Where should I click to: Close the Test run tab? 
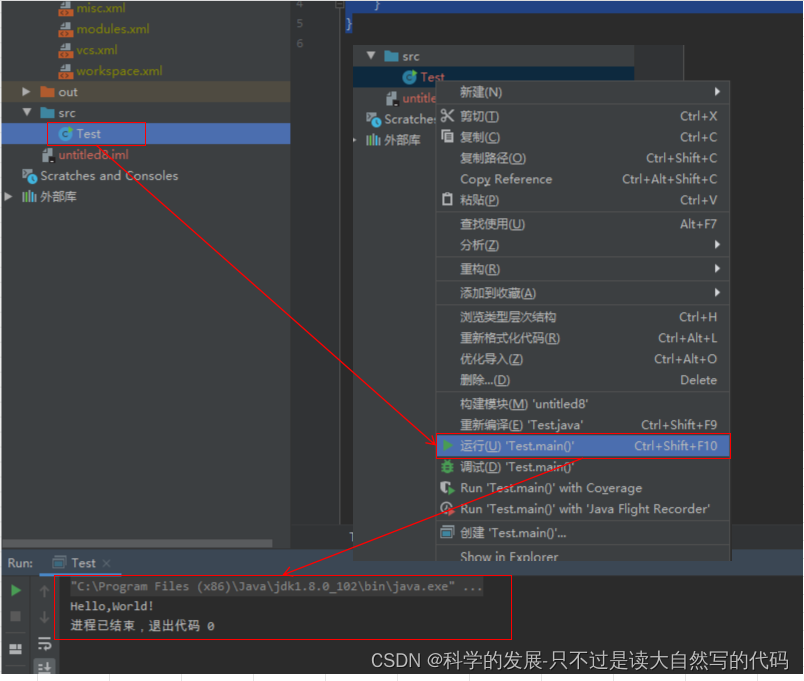(x=106, y=564)
